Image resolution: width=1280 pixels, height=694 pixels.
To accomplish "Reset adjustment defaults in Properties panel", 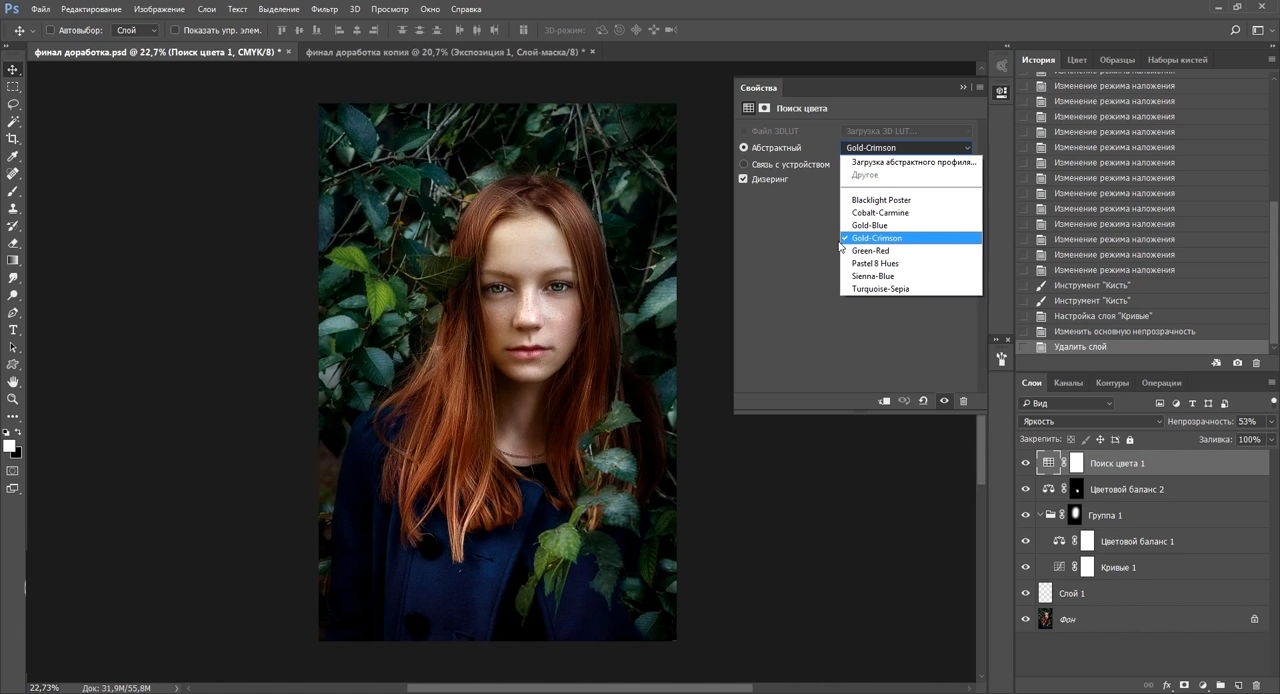I will click(923, 401).
